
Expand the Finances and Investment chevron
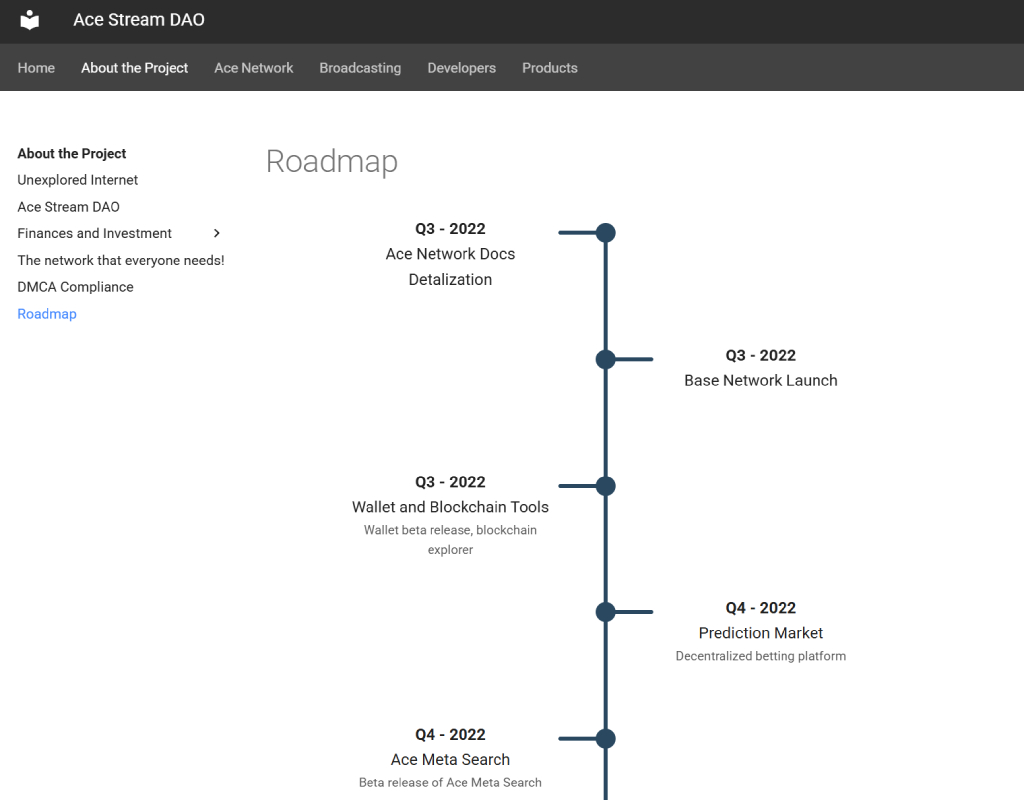pyautogui.click(x=217, y=233)
